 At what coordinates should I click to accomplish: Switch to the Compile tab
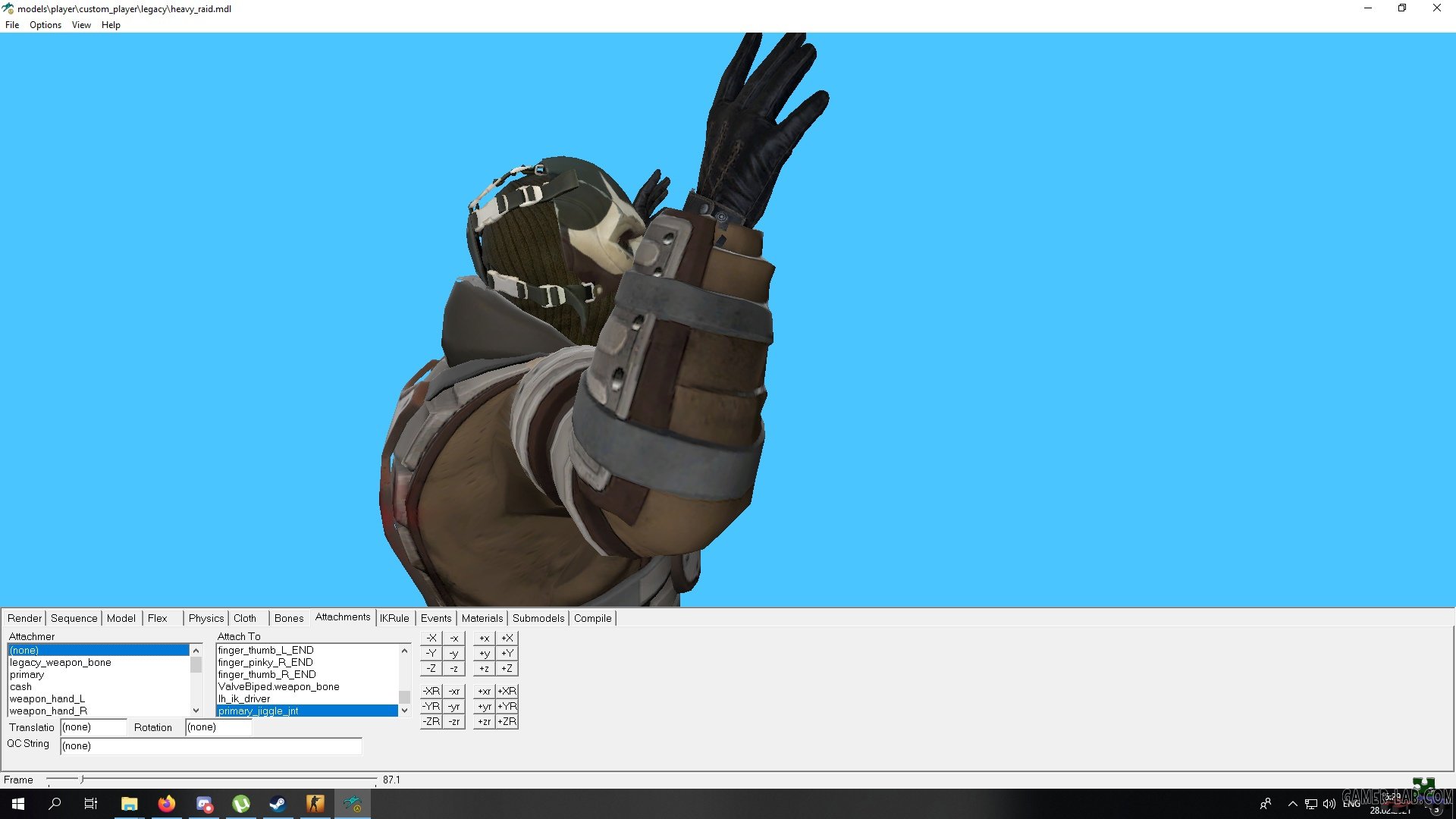point(593,619)
